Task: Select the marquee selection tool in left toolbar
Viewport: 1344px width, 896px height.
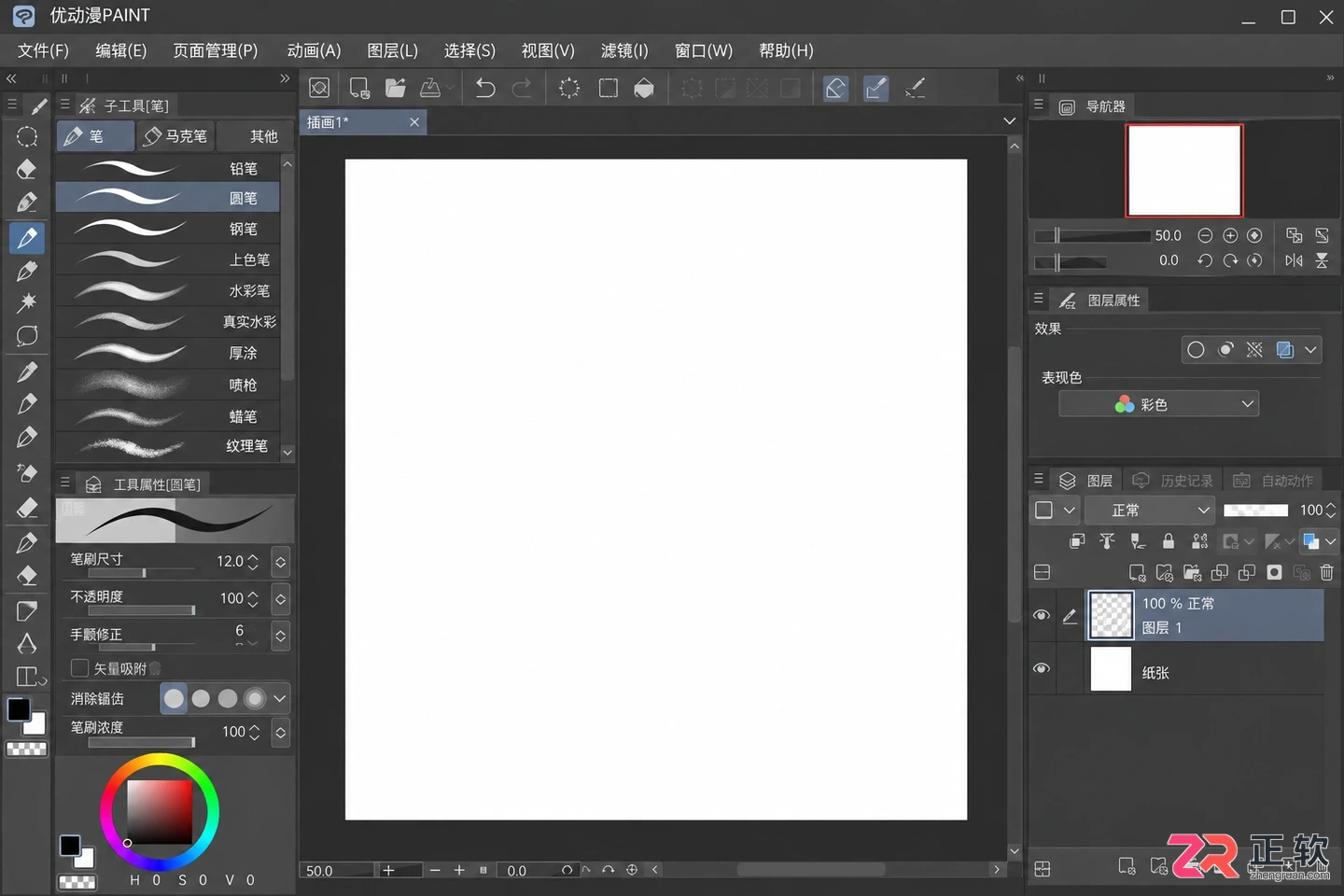Action: [x=27, y=136]
